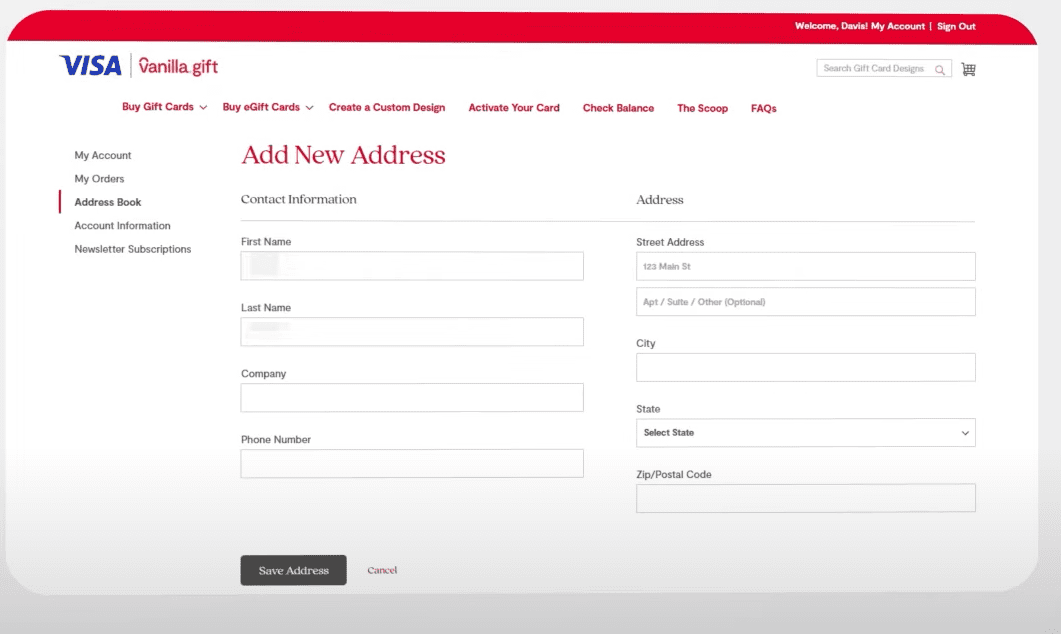Focus the City field
The height and width of the screenshot is (634, 1061).
[x=805, y=367]
